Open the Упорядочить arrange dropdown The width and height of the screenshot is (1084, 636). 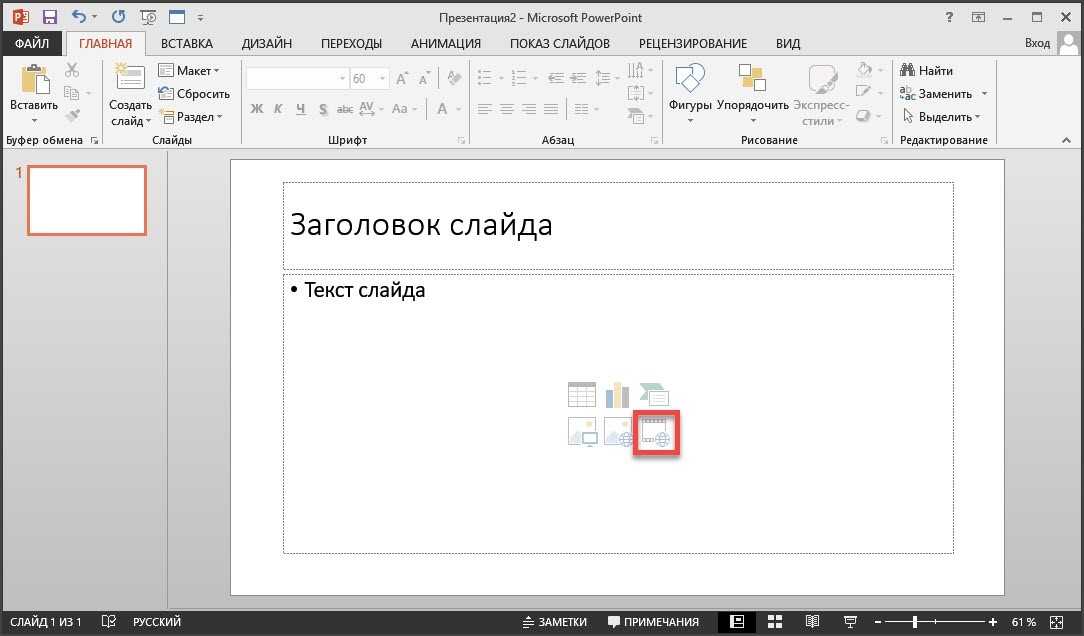click(x=753, y=95)
